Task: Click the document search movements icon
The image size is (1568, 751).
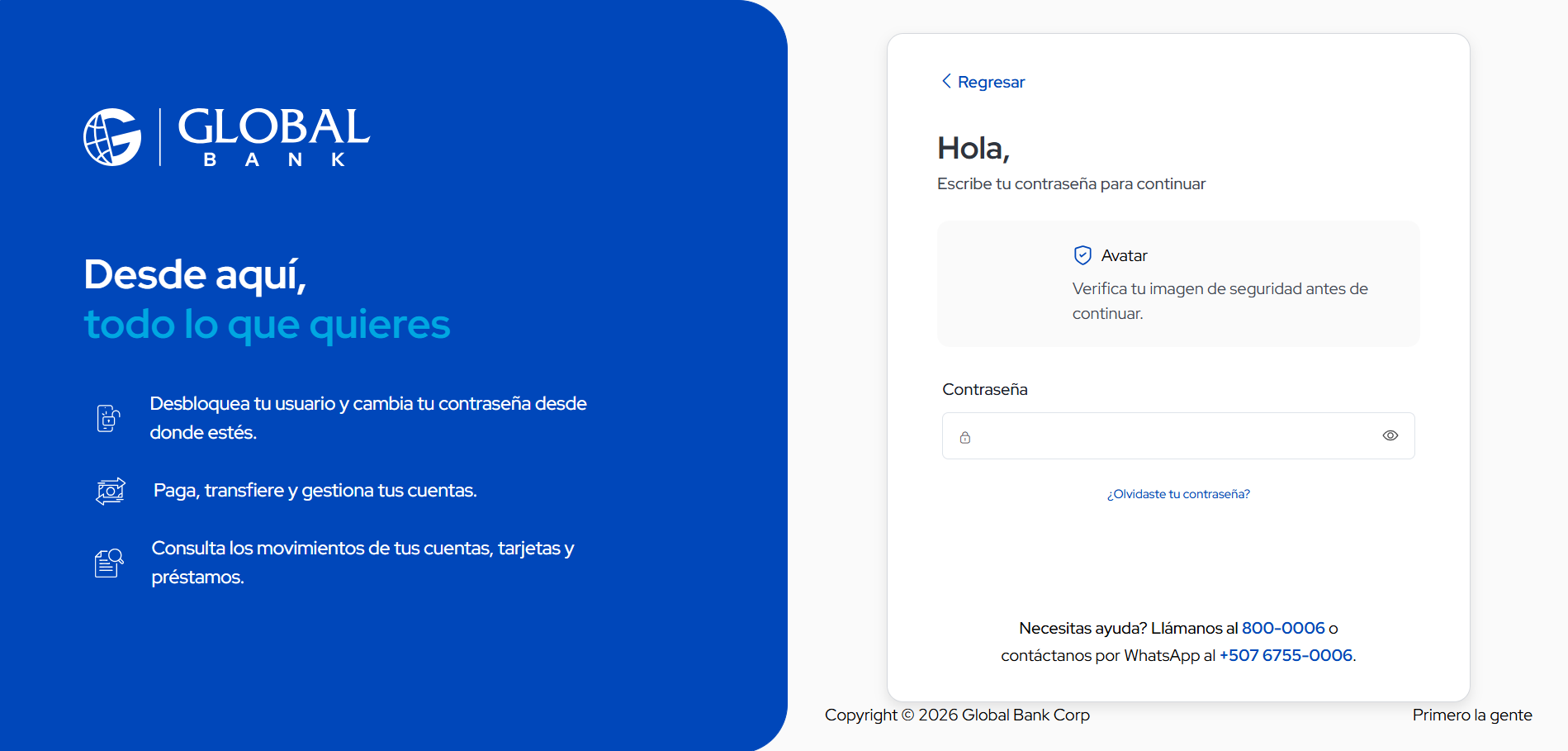Action: 109,563
